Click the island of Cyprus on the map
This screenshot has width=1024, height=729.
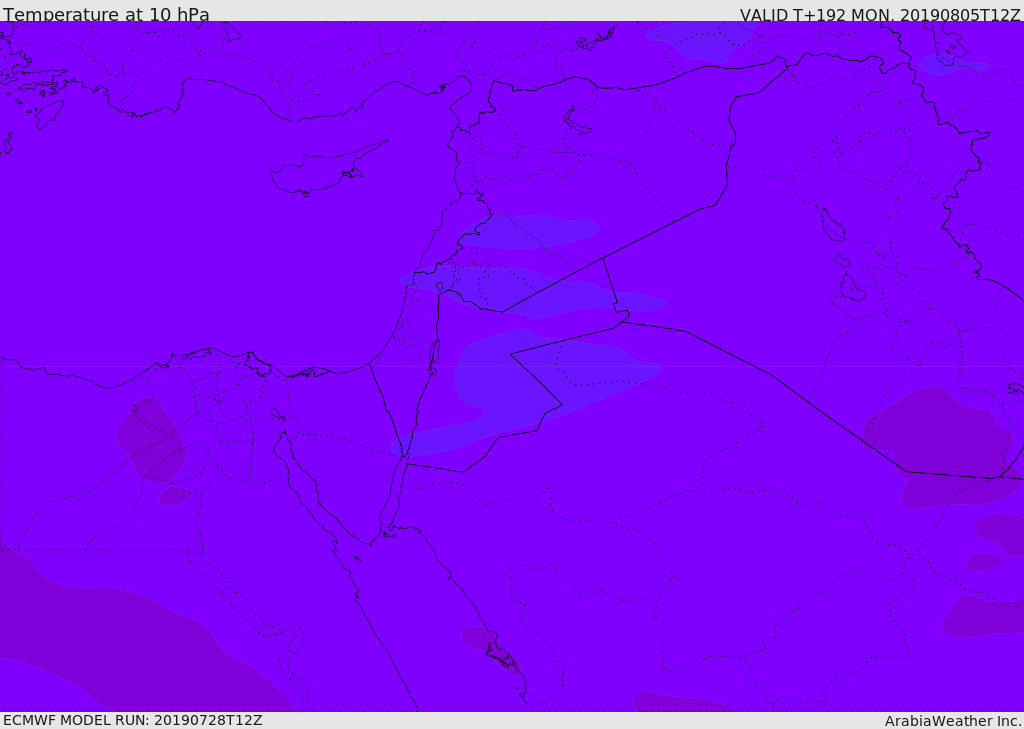click(321, 173)
